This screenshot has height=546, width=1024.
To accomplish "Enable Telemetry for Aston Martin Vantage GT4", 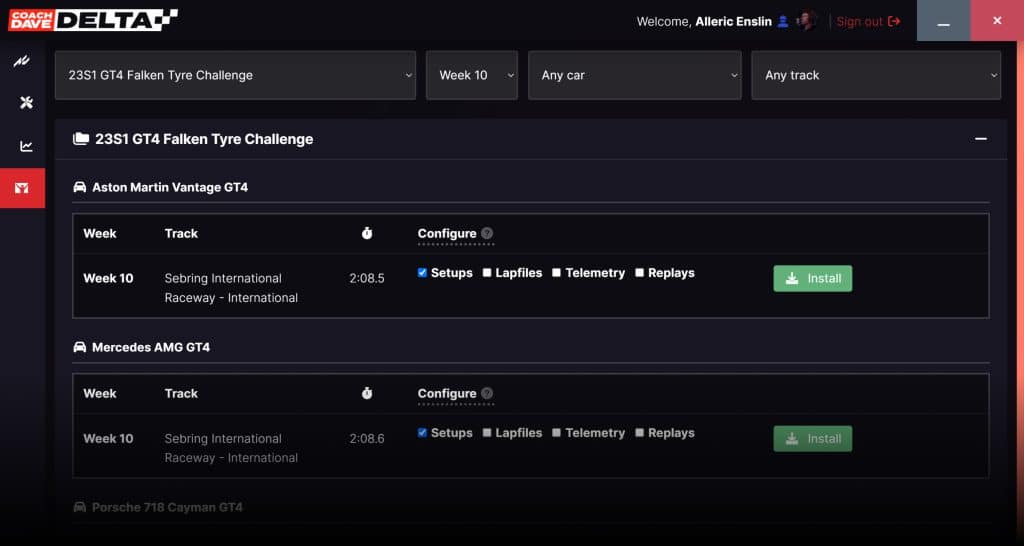I will click(x=556, y=273).
